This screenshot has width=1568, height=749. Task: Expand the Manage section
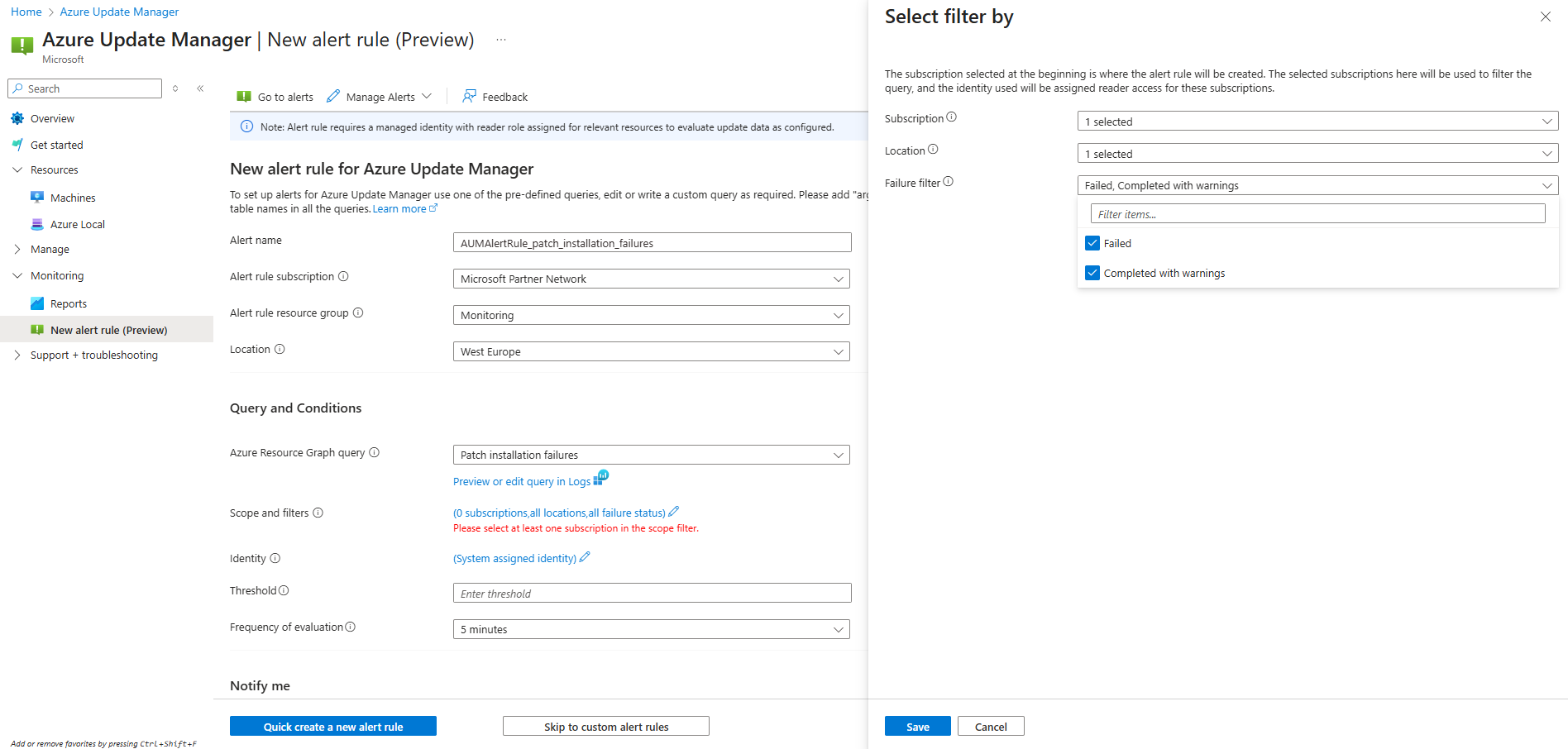tap(17, 249)
